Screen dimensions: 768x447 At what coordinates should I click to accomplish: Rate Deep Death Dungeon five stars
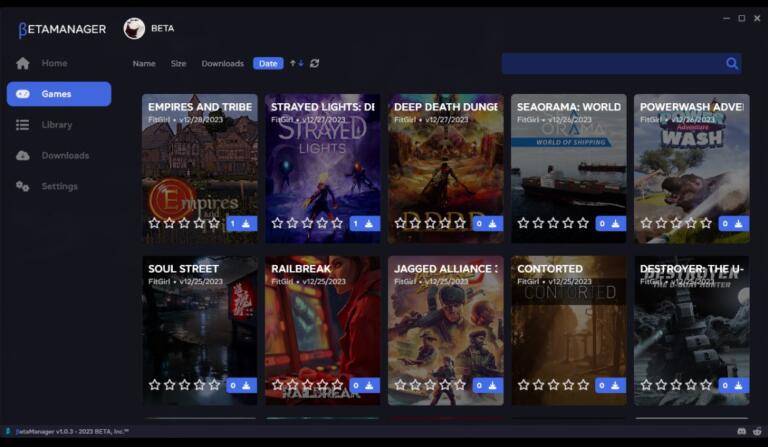(x=460, y=223)
